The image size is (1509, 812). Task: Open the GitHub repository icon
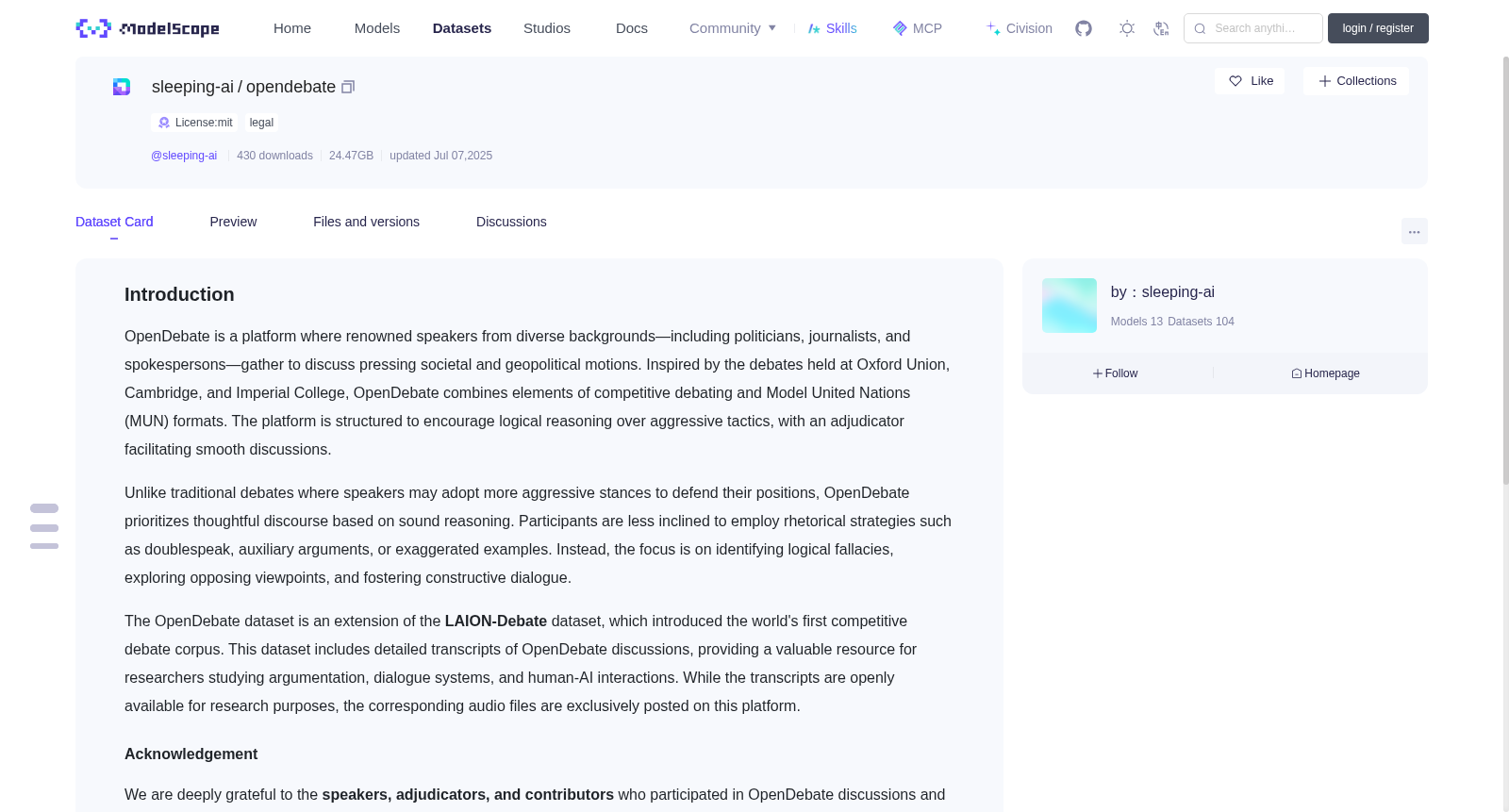[x=1084, y=28]
